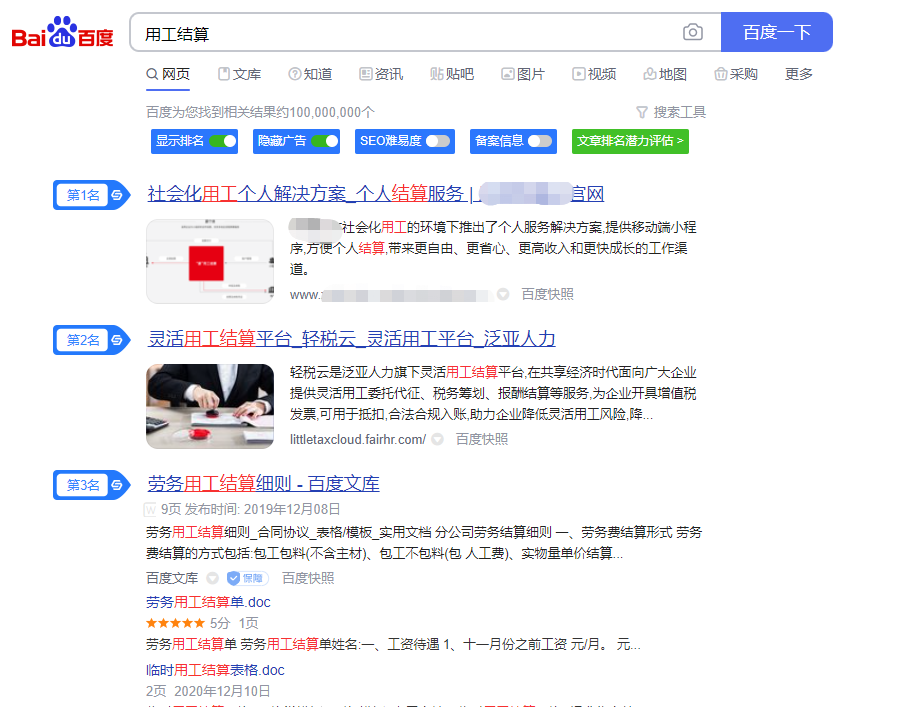
Task: Expand arrow next to littletaxcloud.fairhr.com URL
Action: point(437,439)
